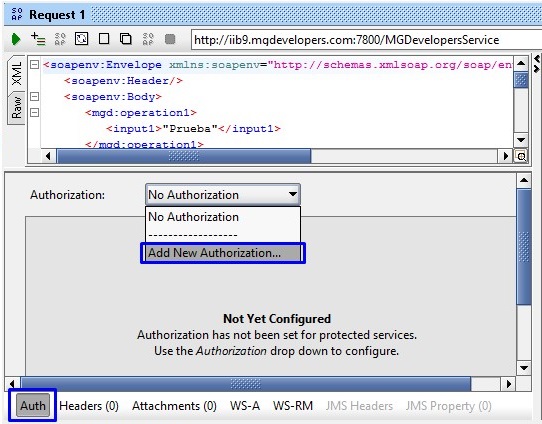
Task: Click the Auth panel scroll up arrow
Action: pos(524,180)
